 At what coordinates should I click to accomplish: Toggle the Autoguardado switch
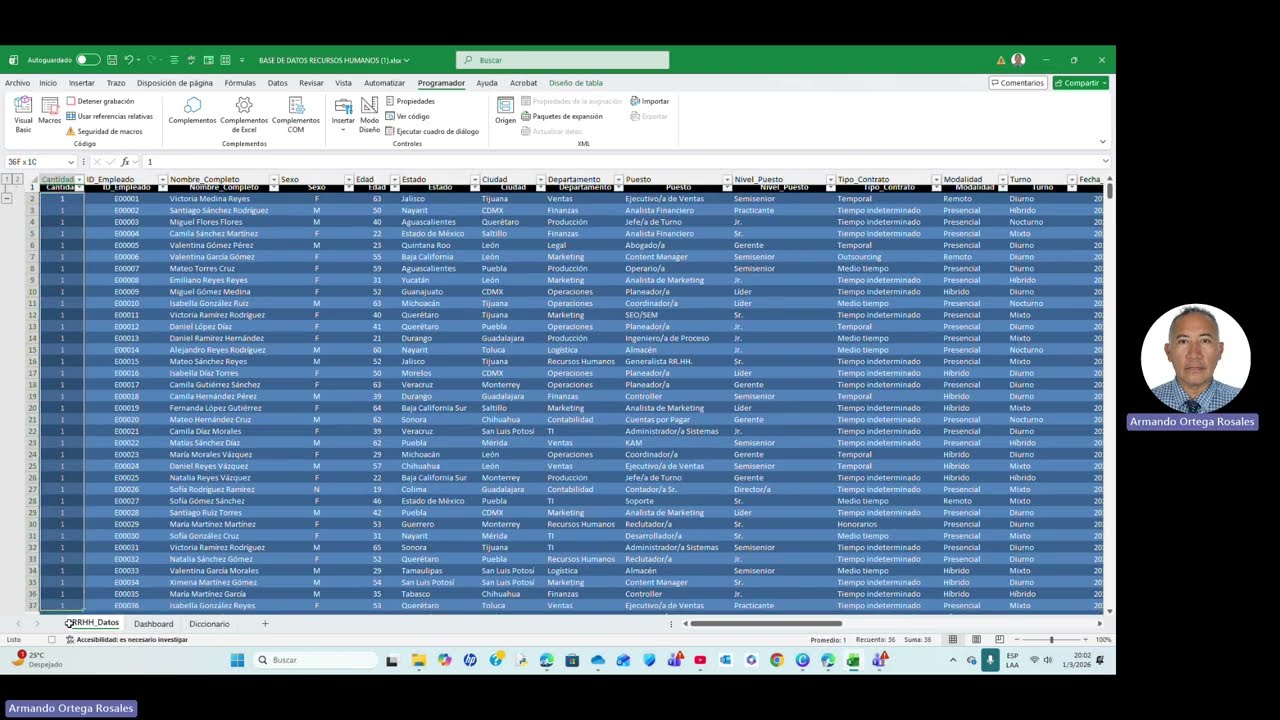tap(88, 60)
